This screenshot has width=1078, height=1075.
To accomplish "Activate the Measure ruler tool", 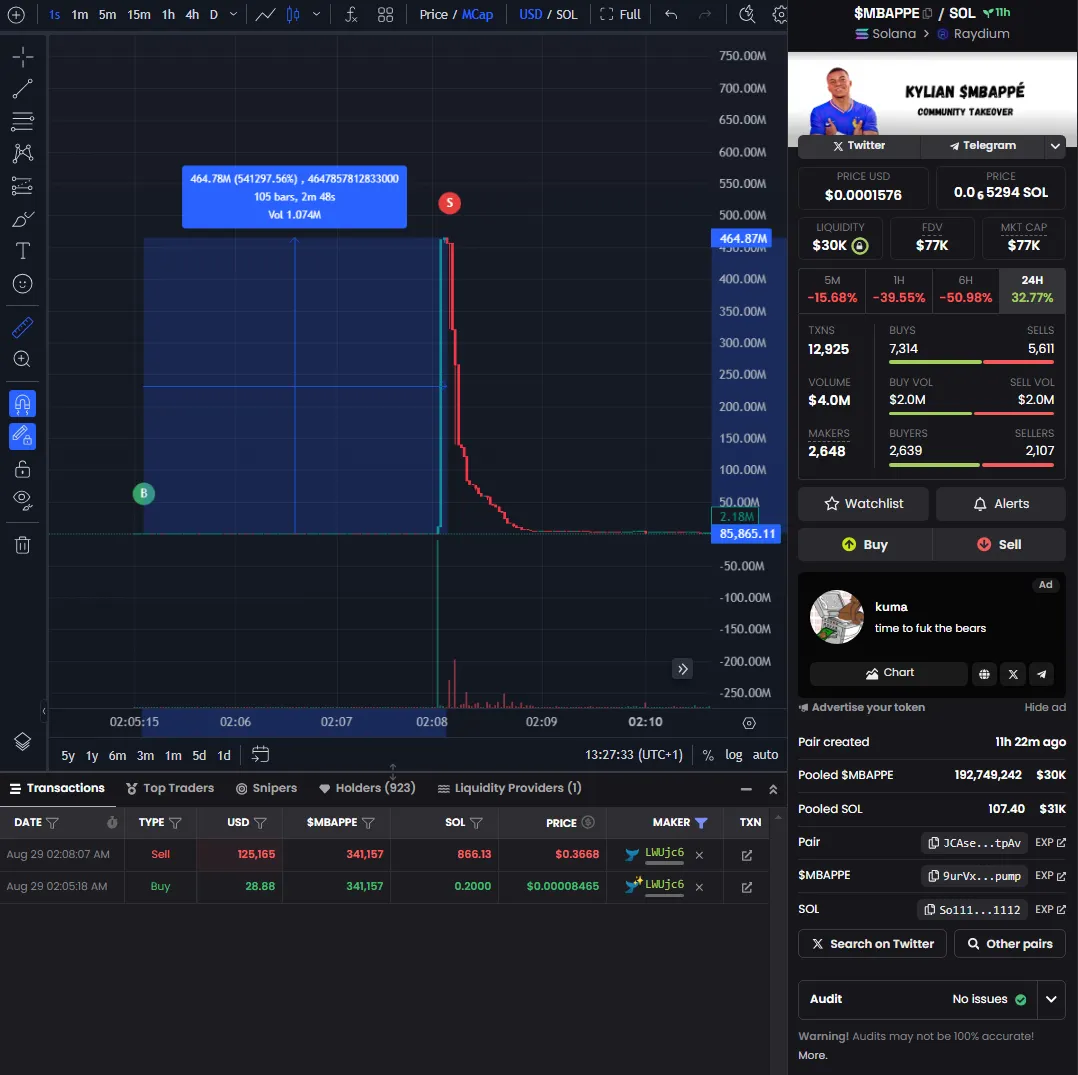I will point(22,327).
